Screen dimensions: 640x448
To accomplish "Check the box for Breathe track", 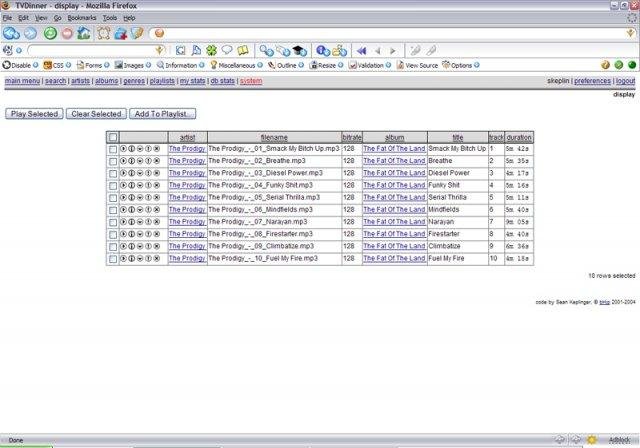I will pos(113,162).
